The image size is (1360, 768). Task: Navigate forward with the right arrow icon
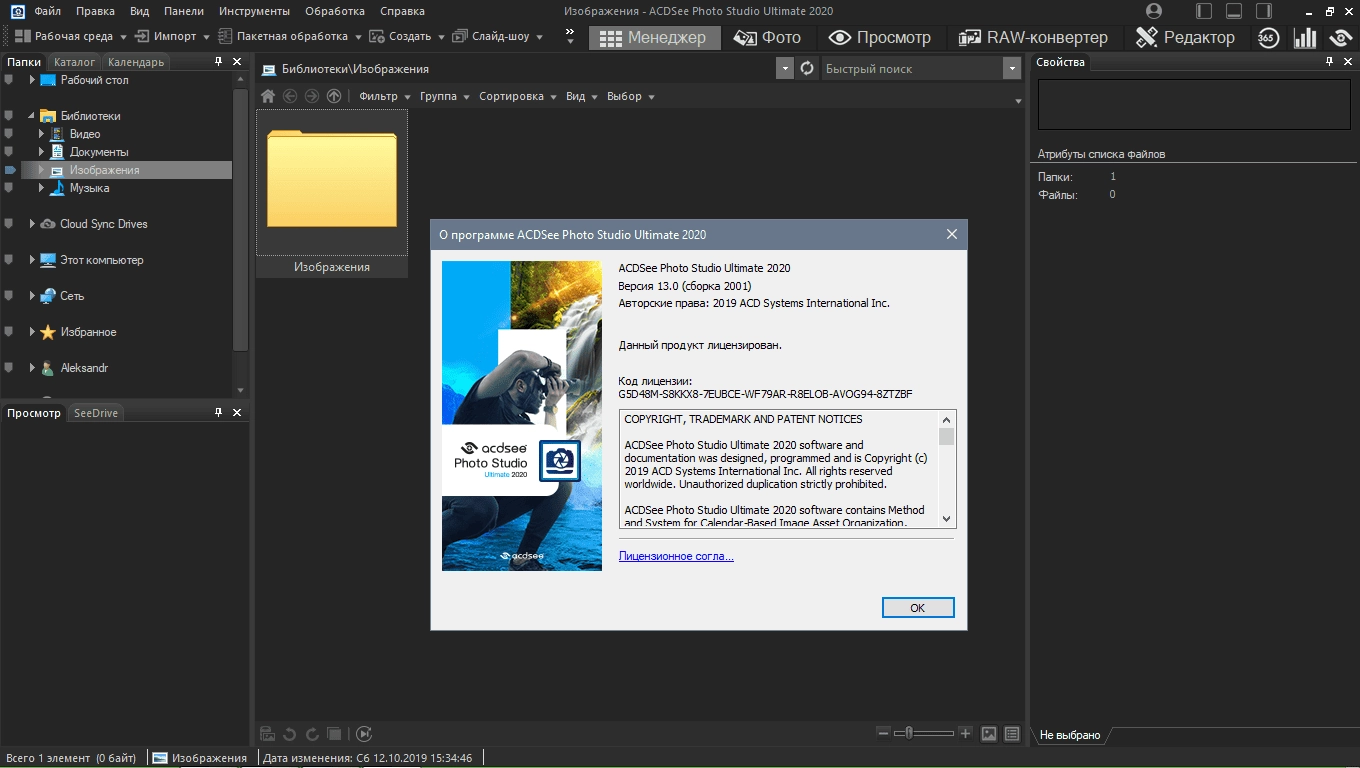coord(312,96)
